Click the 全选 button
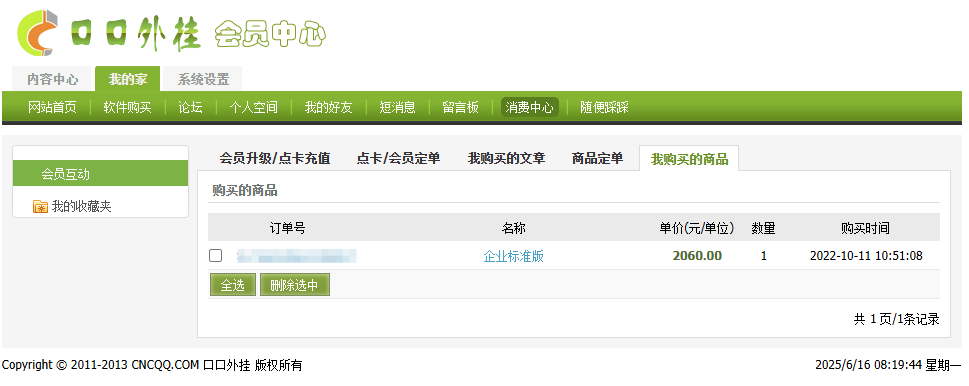Screen dimensions: 969x386 tap(233, 285)
